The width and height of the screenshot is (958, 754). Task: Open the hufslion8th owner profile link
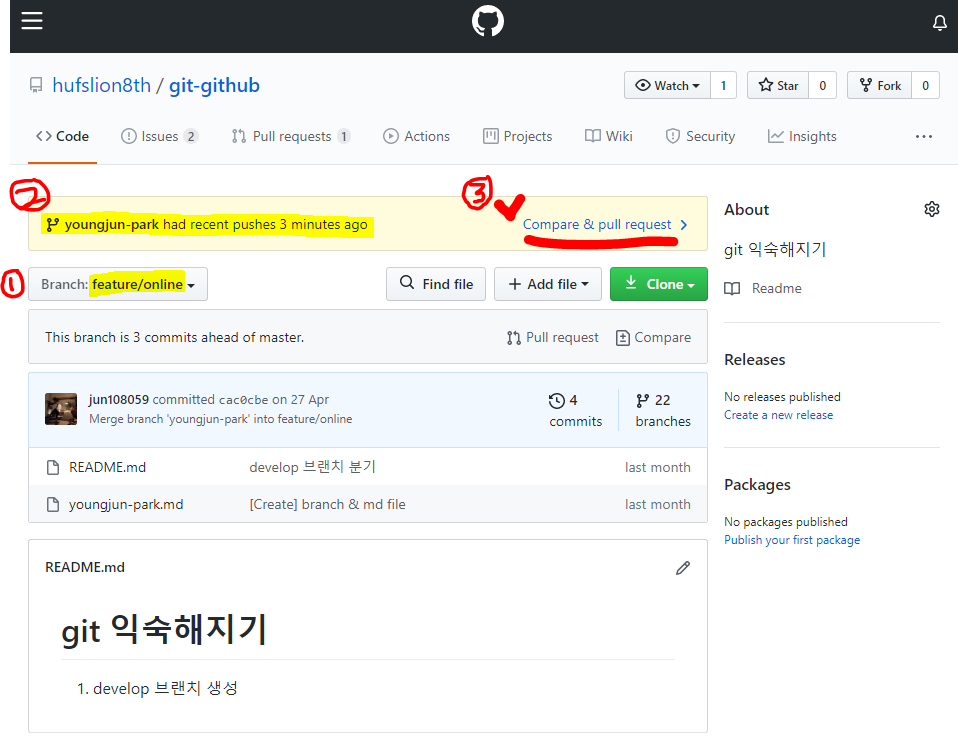101,85
